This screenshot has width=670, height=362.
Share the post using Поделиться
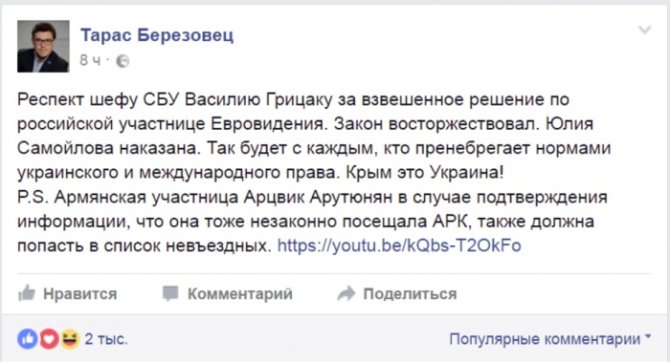(x=397, y=294)
